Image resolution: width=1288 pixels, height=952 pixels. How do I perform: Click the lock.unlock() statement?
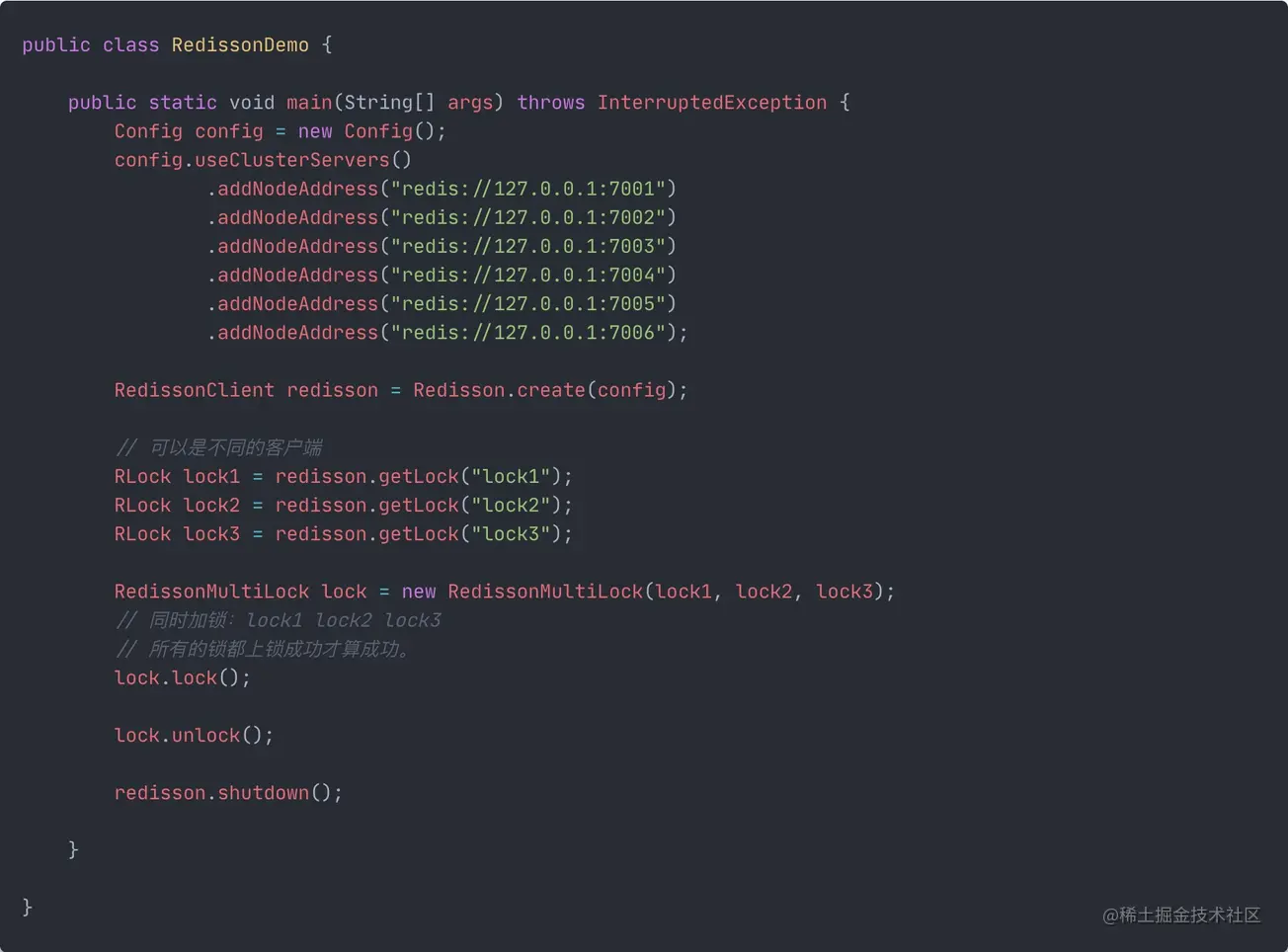pos(194,735)
